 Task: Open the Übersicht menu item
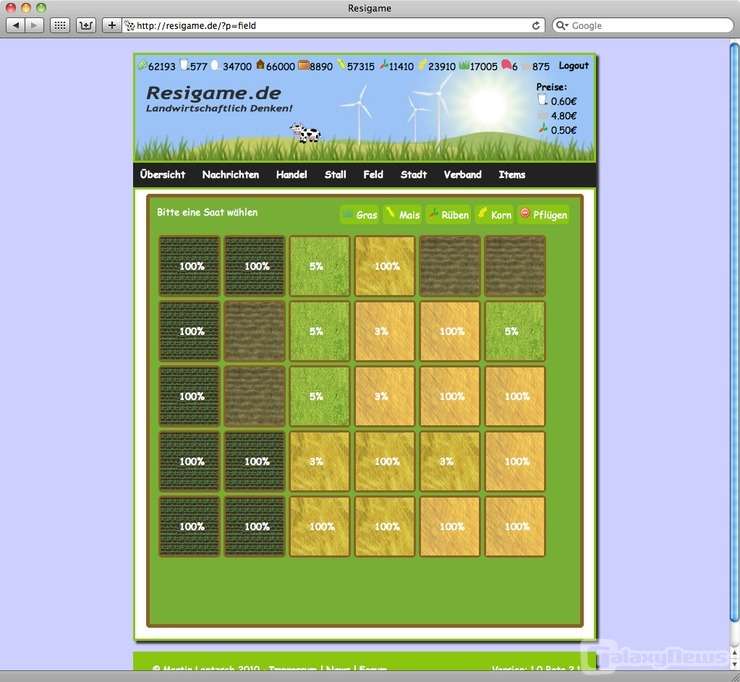coord(163,175)
